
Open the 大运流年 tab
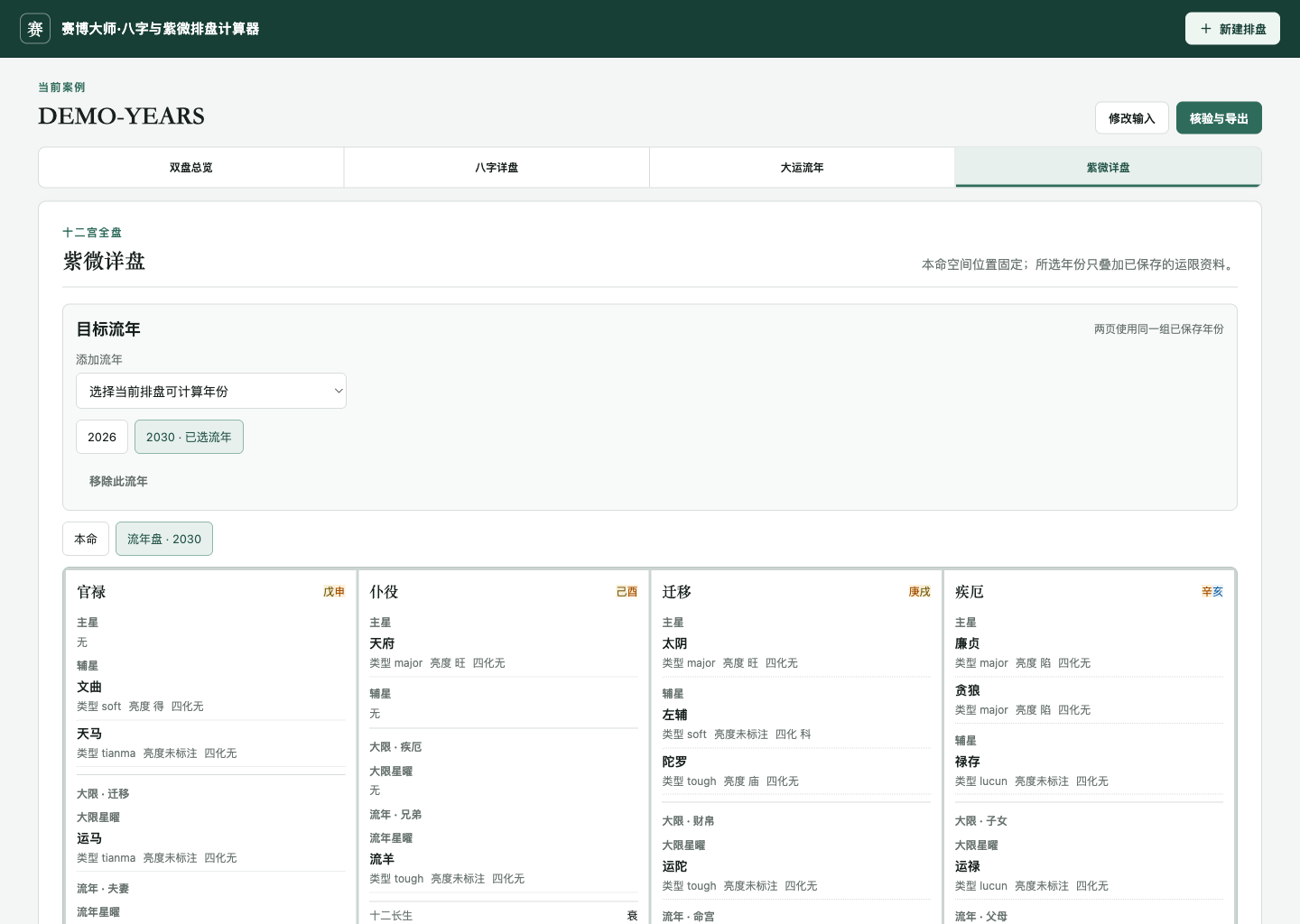tap(803, 168)
